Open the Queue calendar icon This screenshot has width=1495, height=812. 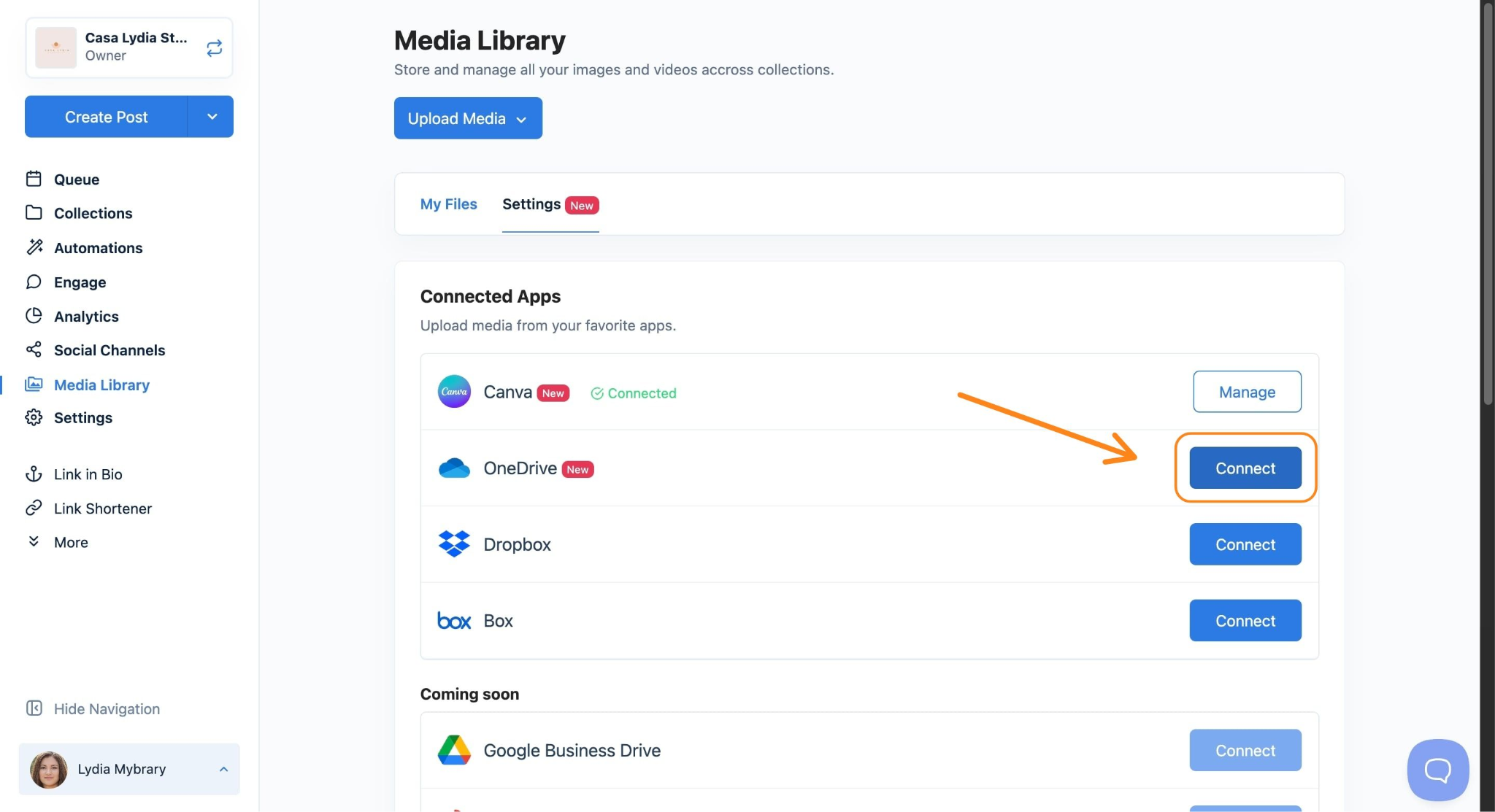click(x=34, y=179)
